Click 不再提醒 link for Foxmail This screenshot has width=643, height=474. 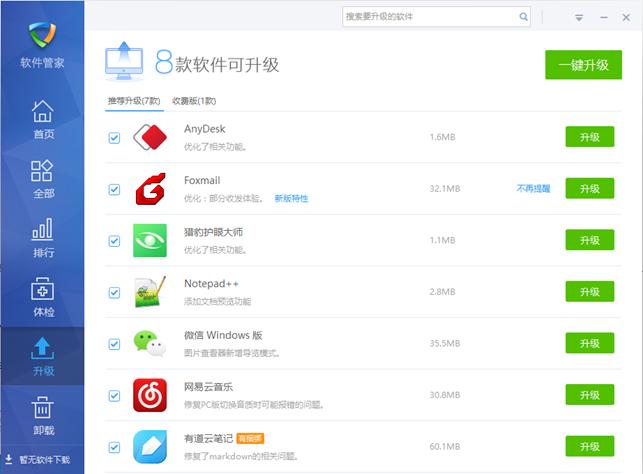coord(533,189)
